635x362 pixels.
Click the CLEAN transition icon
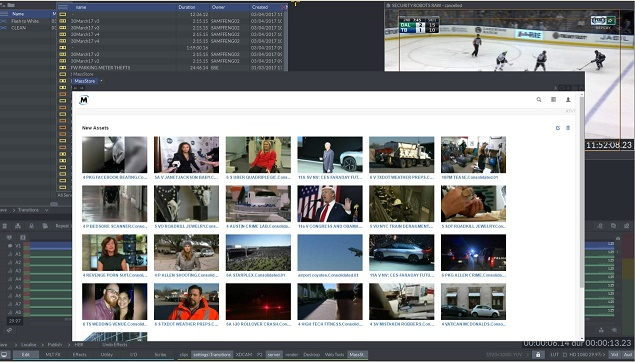(x=4, y=28)
